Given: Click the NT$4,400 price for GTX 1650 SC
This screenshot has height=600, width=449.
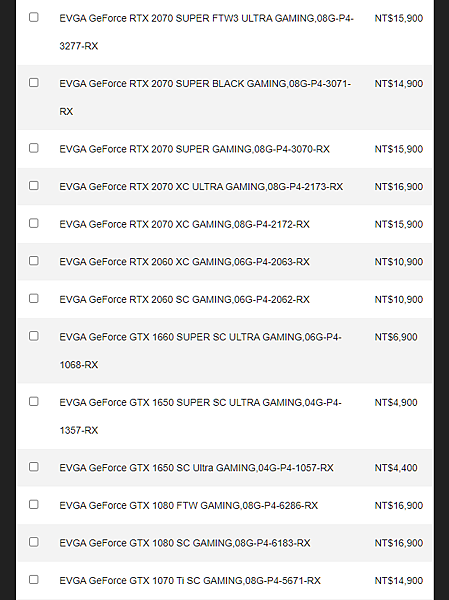Looking at the screenshot, I should [x=396, y=468].
